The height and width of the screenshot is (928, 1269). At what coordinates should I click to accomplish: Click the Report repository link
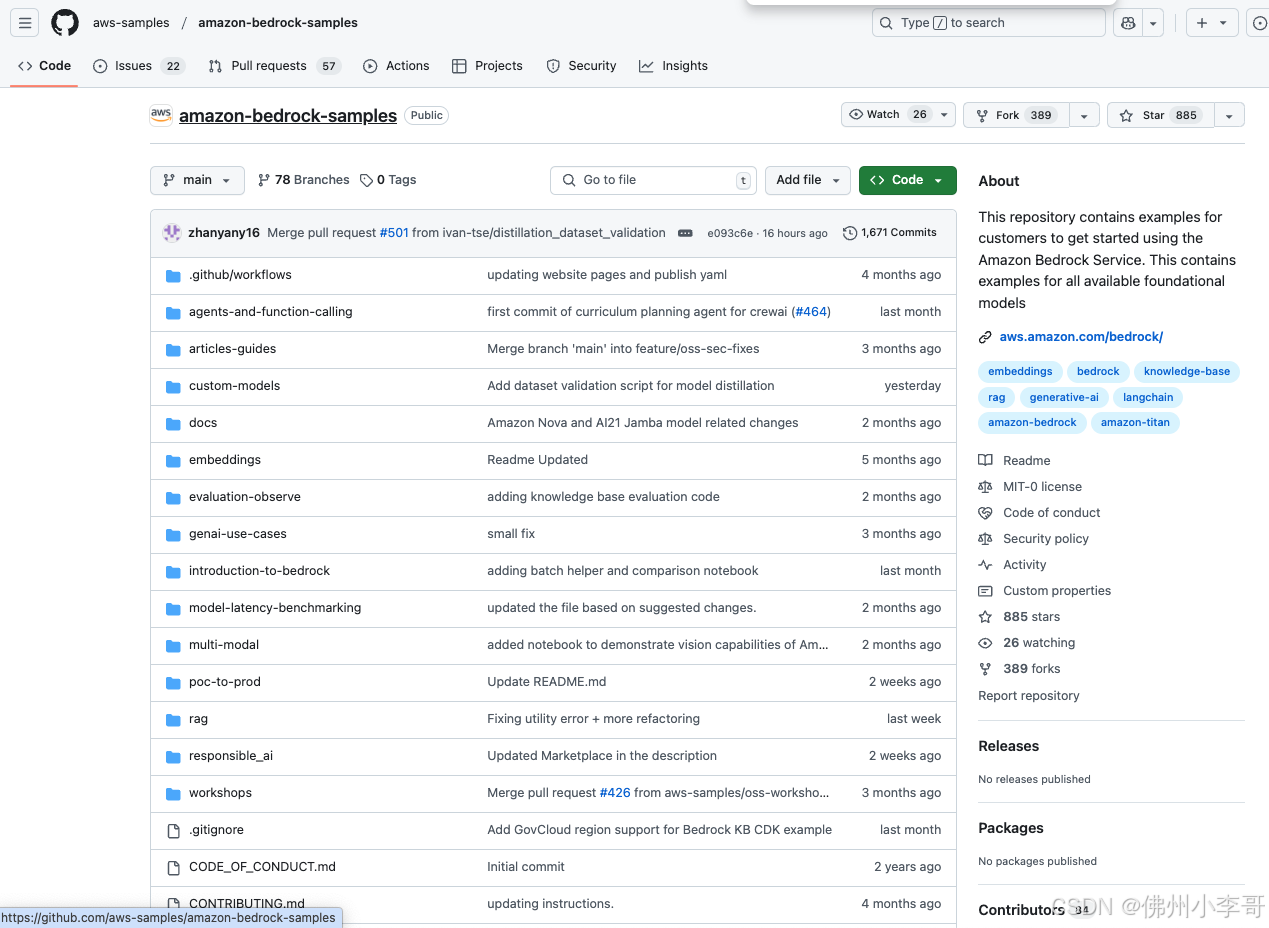pyautogui.click(x=1029, y=696)
